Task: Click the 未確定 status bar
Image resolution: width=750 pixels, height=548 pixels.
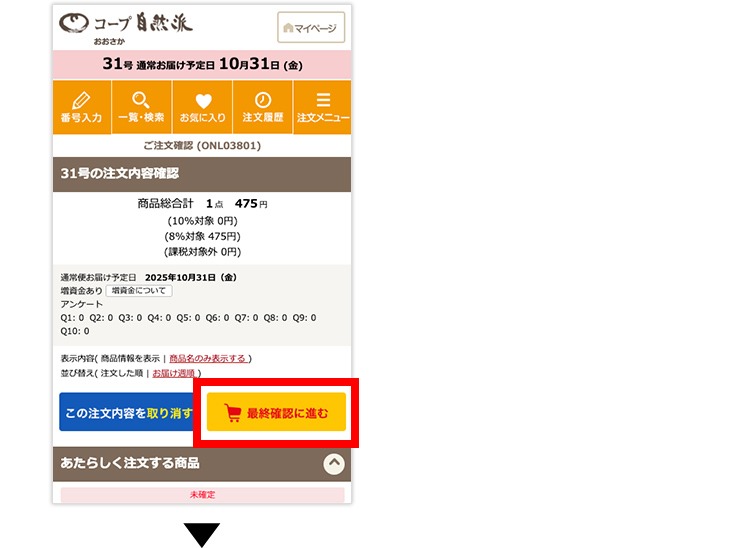Action: pyautogui.click(x=202, y=494)
